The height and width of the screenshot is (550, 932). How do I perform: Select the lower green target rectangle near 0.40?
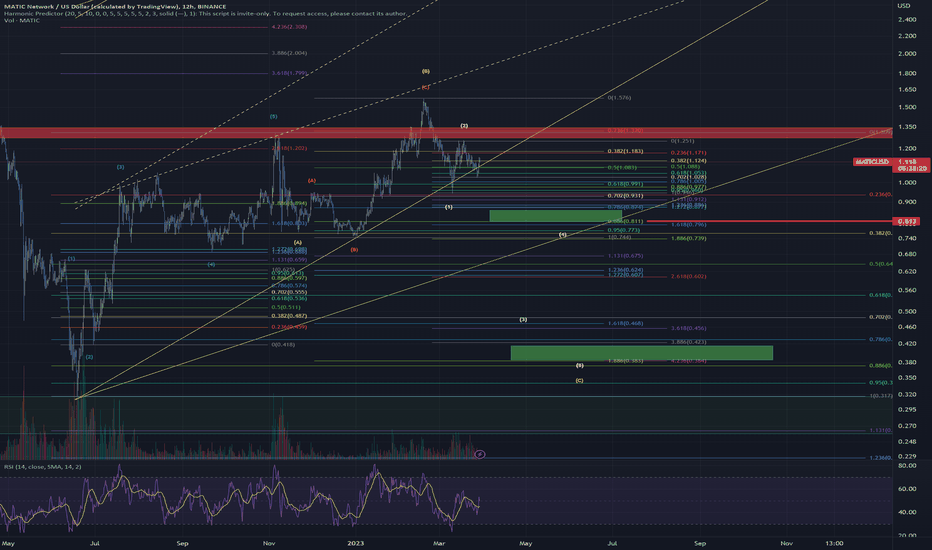(x=641, y=353)
